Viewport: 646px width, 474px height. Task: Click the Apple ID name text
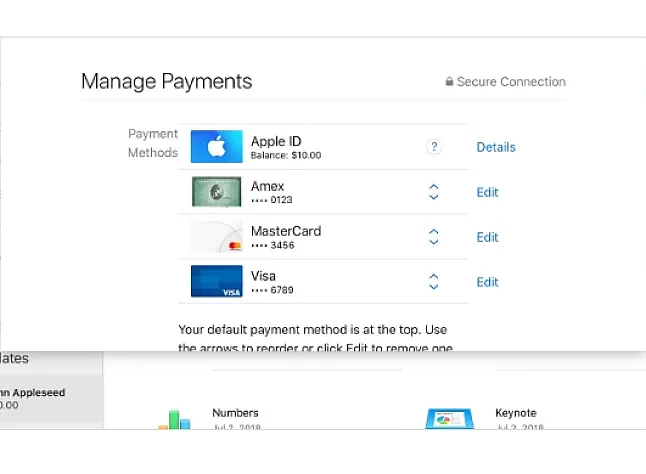coord(276,141)
